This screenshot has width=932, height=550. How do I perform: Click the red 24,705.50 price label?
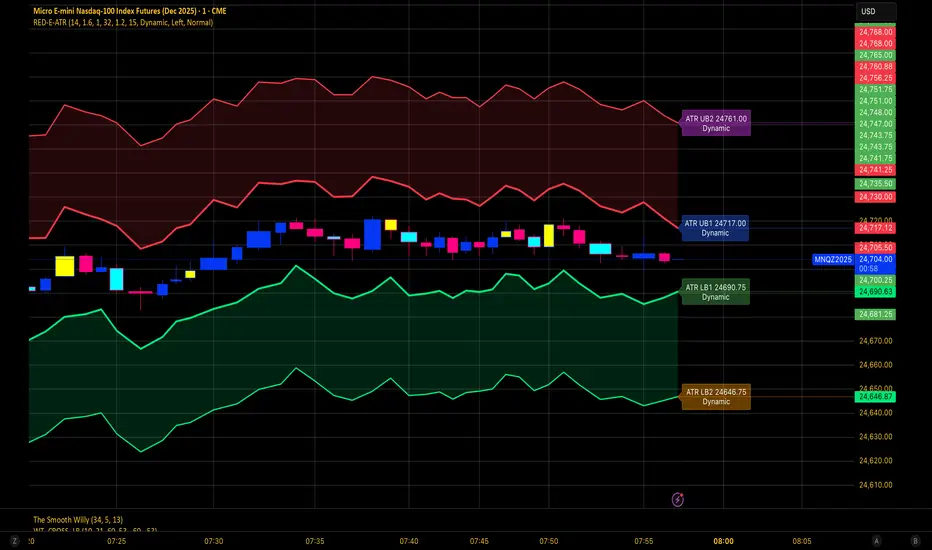(x=876, y=247)
